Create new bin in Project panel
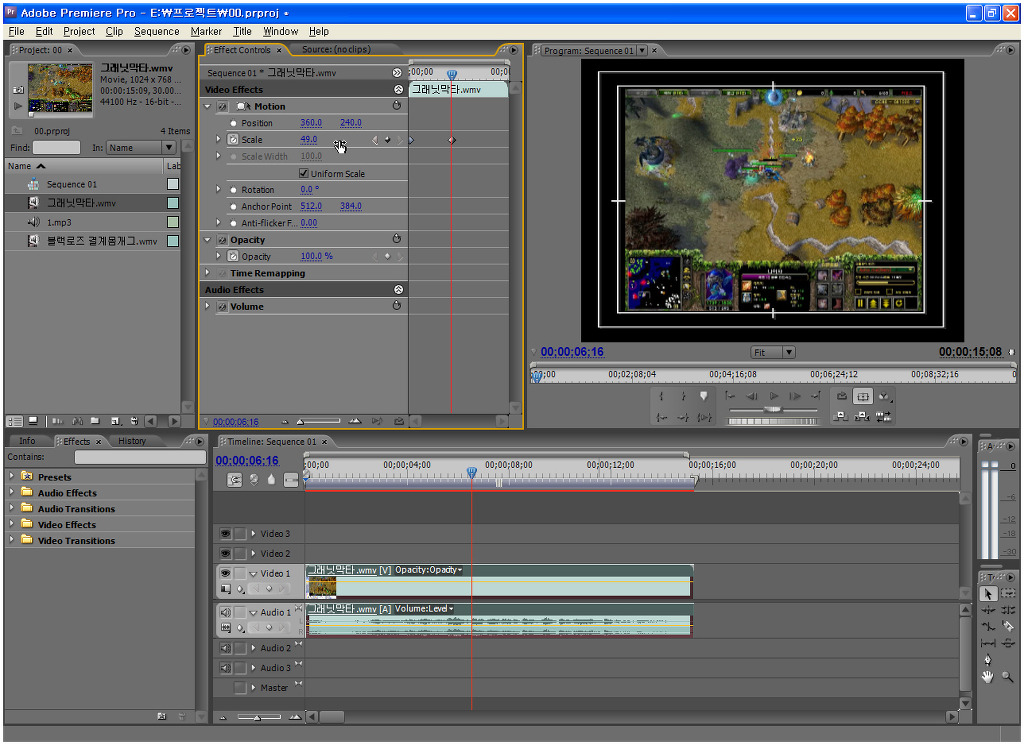The width and height of the screenshot is (1024, 745). coord(95,421)
